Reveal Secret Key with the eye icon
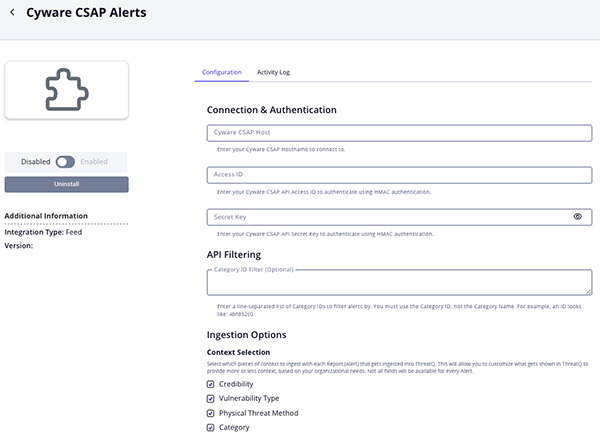Viewport: 600px width, 435px height. coord(577,217)
